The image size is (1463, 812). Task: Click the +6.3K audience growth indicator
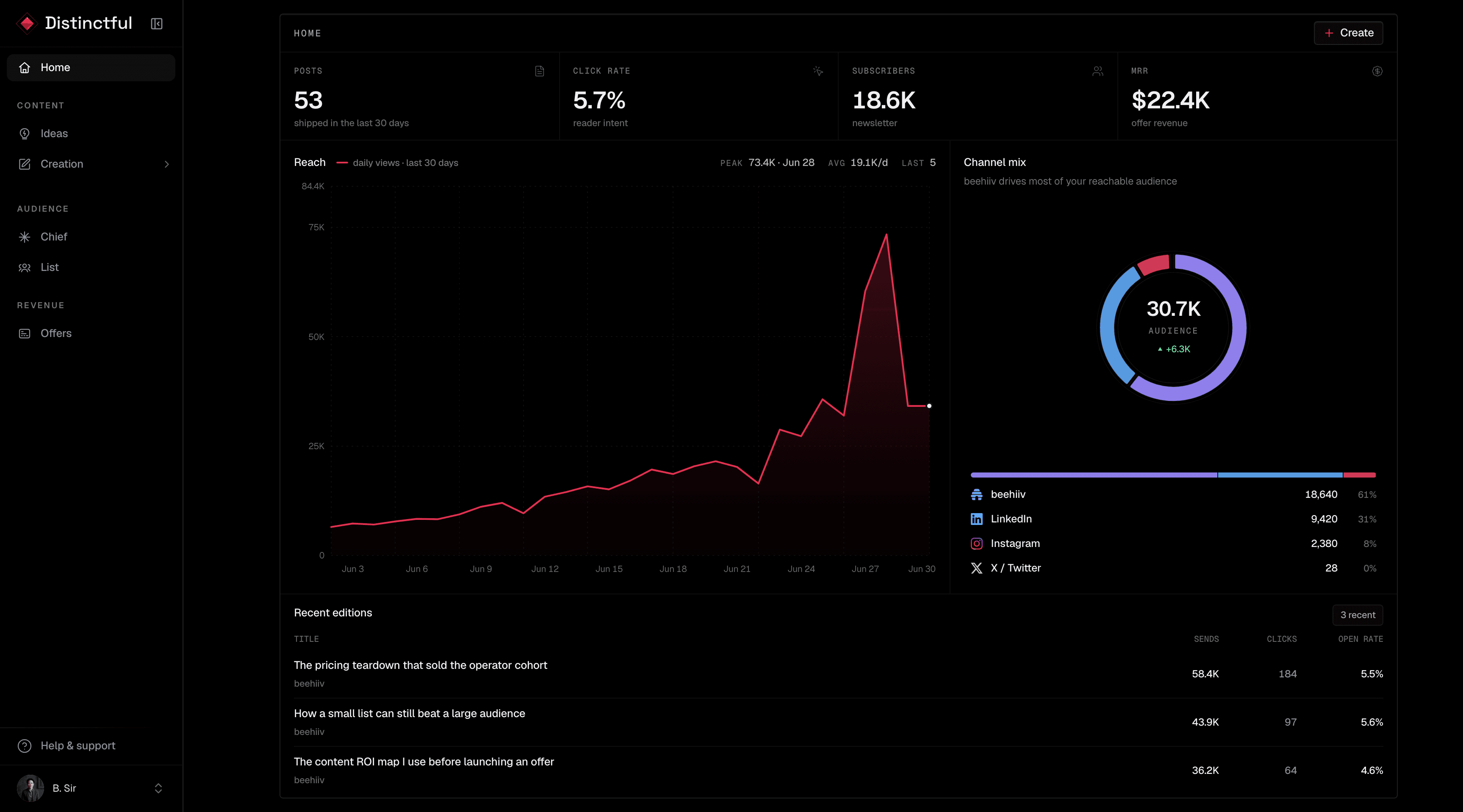coord(1174,349)
